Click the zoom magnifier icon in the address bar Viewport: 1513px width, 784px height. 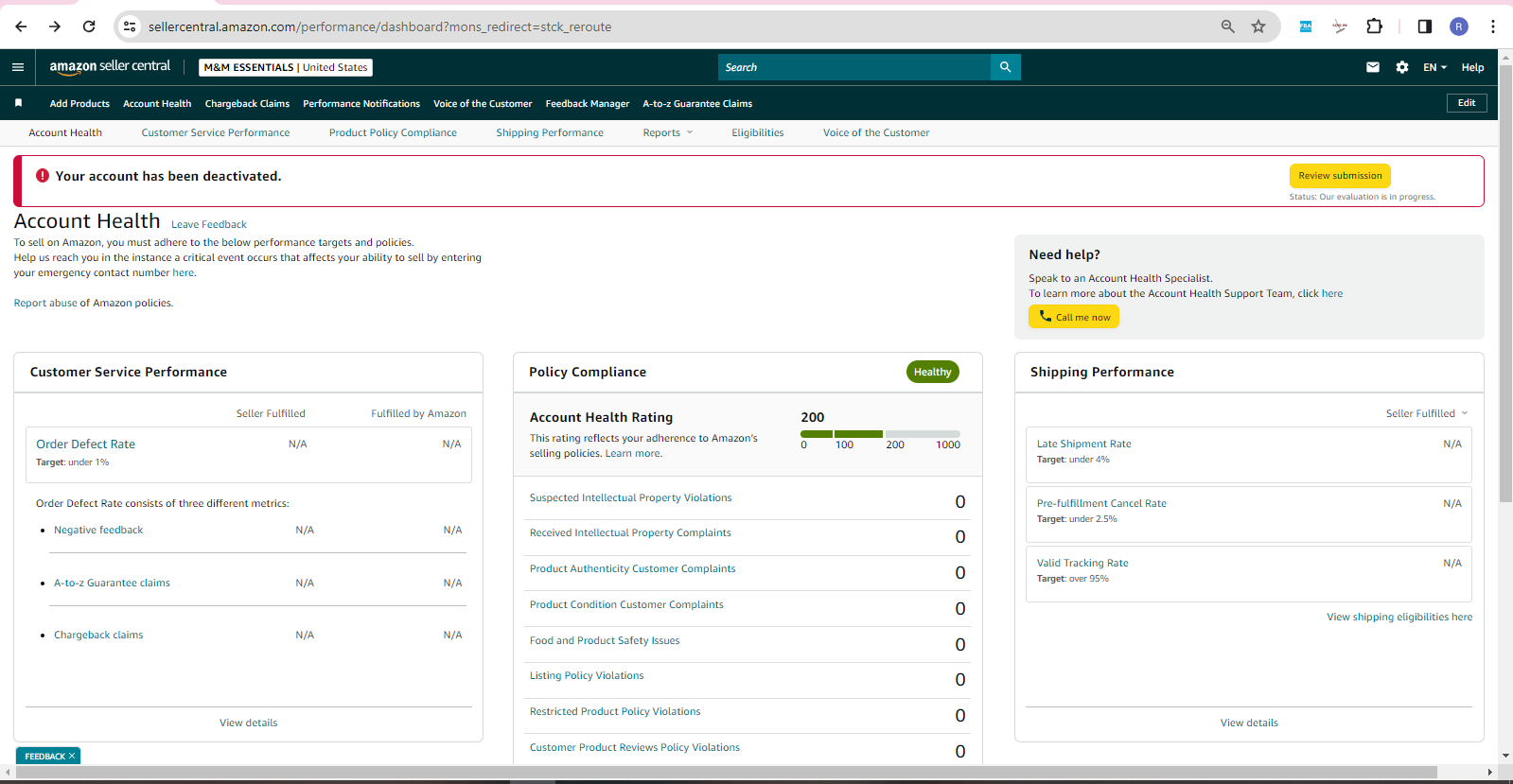pyautogui.click(x=1228, y=26)
